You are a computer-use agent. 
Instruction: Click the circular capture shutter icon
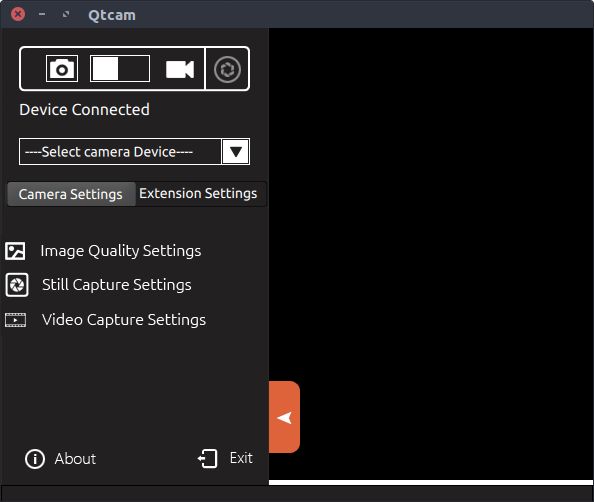[227, 69]
